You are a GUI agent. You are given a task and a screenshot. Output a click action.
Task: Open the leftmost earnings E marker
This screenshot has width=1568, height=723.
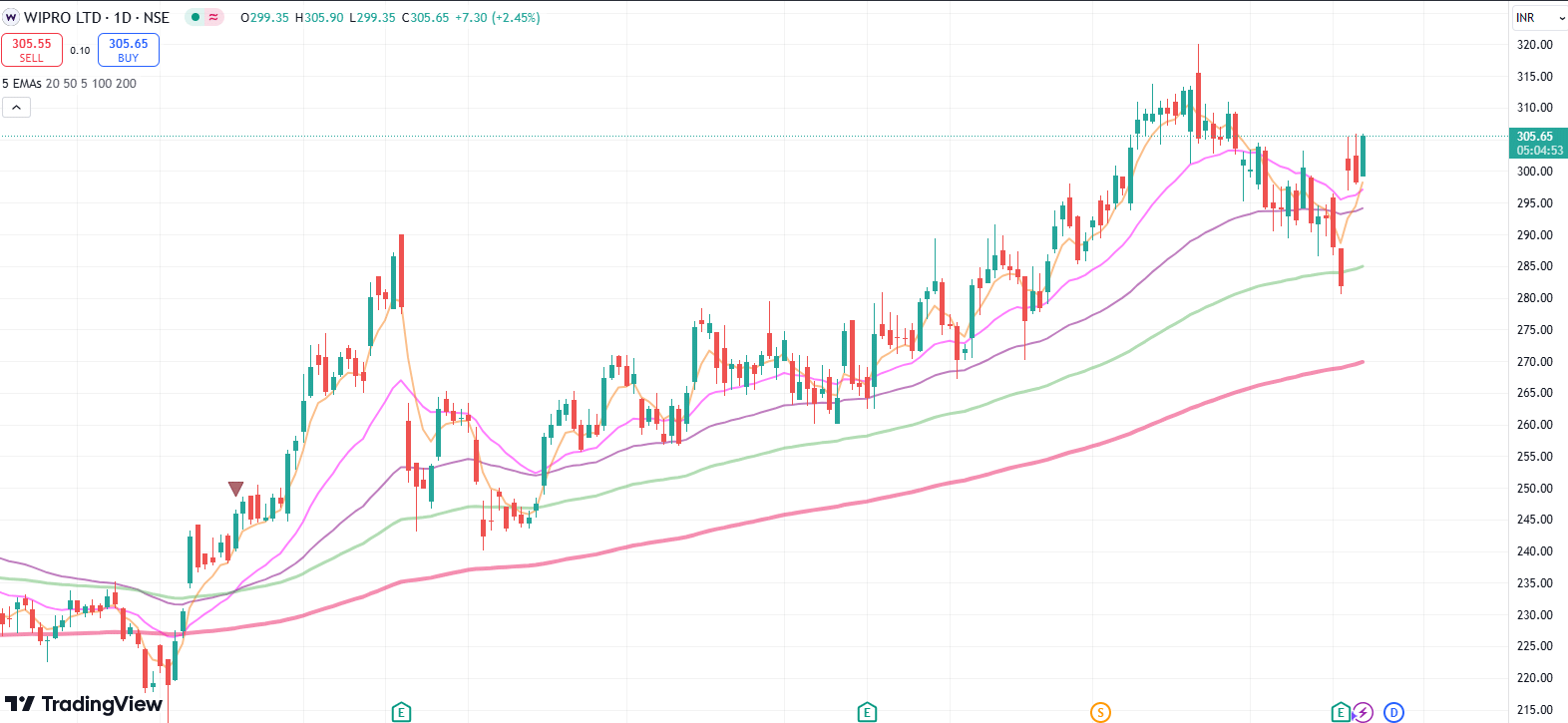401,712
